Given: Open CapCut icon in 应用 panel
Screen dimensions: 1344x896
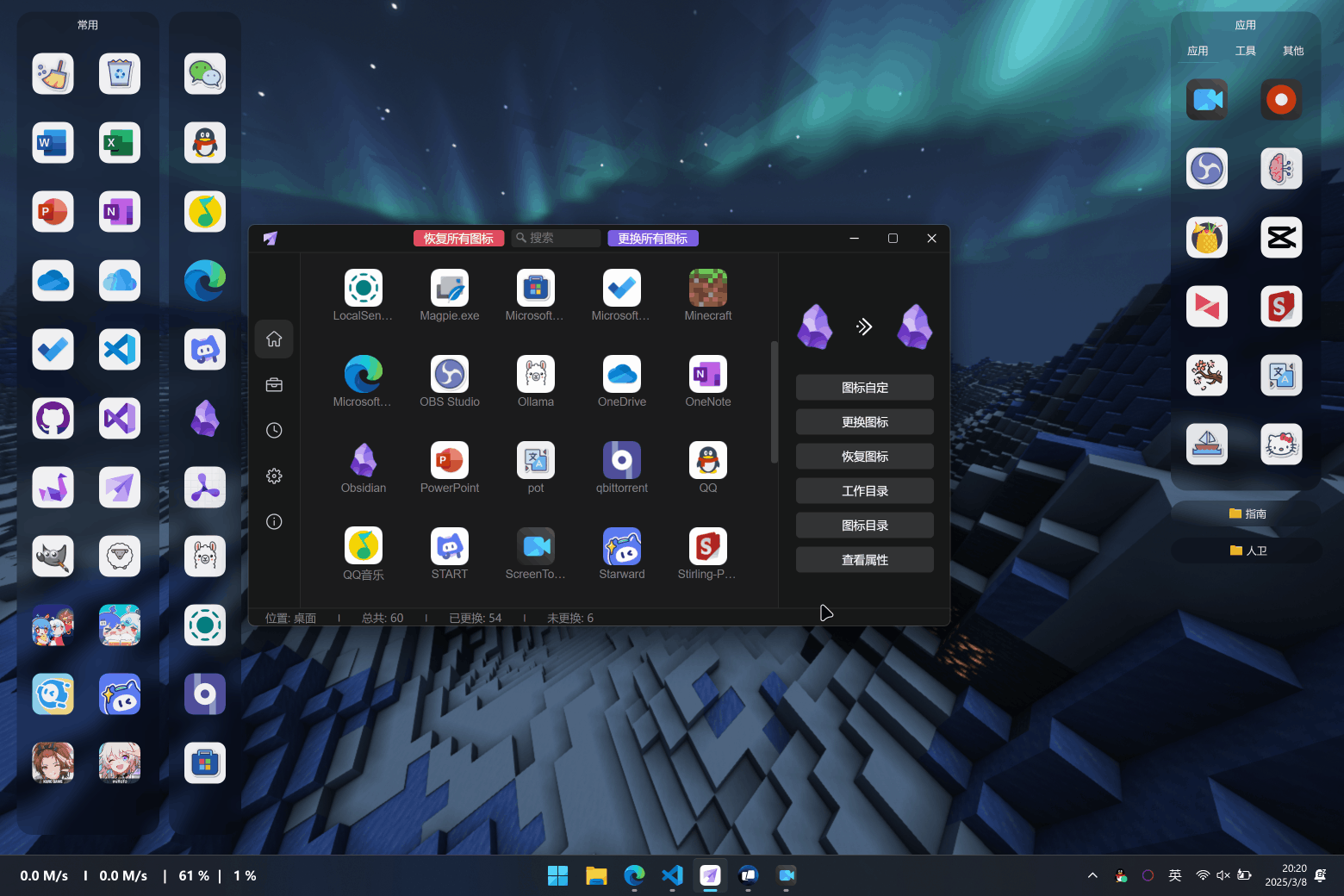Looking at the screenshot, I should tap(1281, 238).
